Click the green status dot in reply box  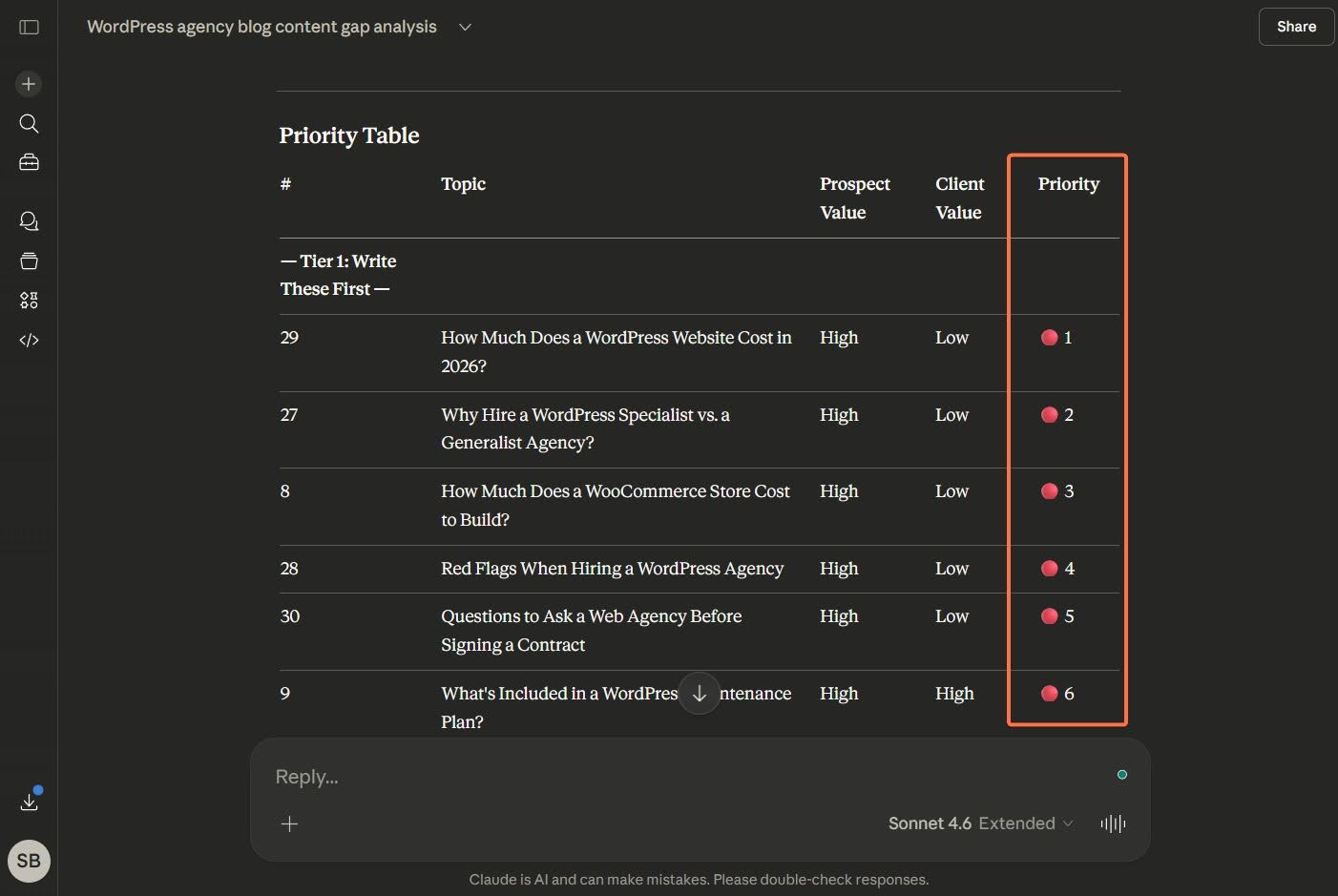[1122, 775]
